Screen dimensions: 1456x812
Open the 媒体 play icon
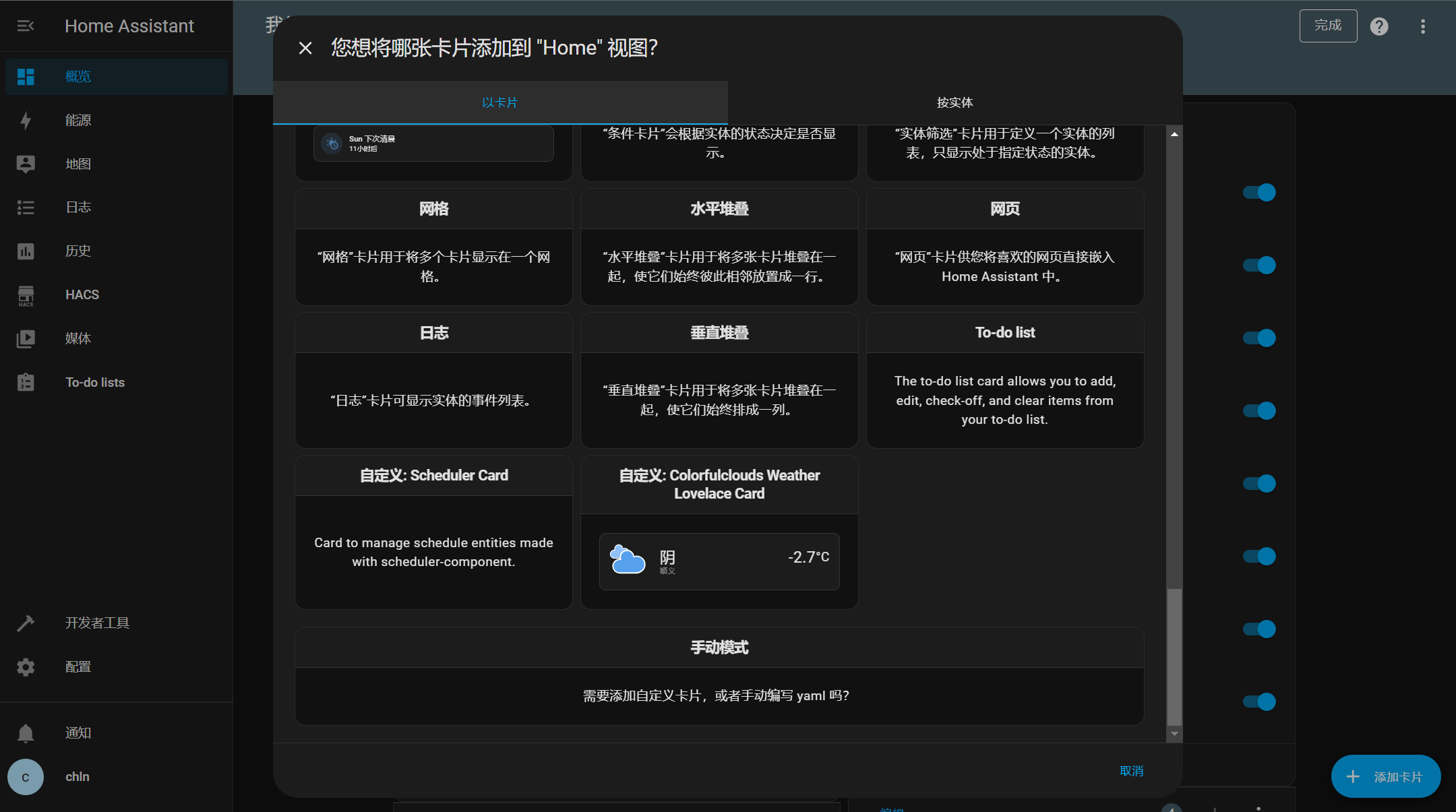(x=26, y=339)
